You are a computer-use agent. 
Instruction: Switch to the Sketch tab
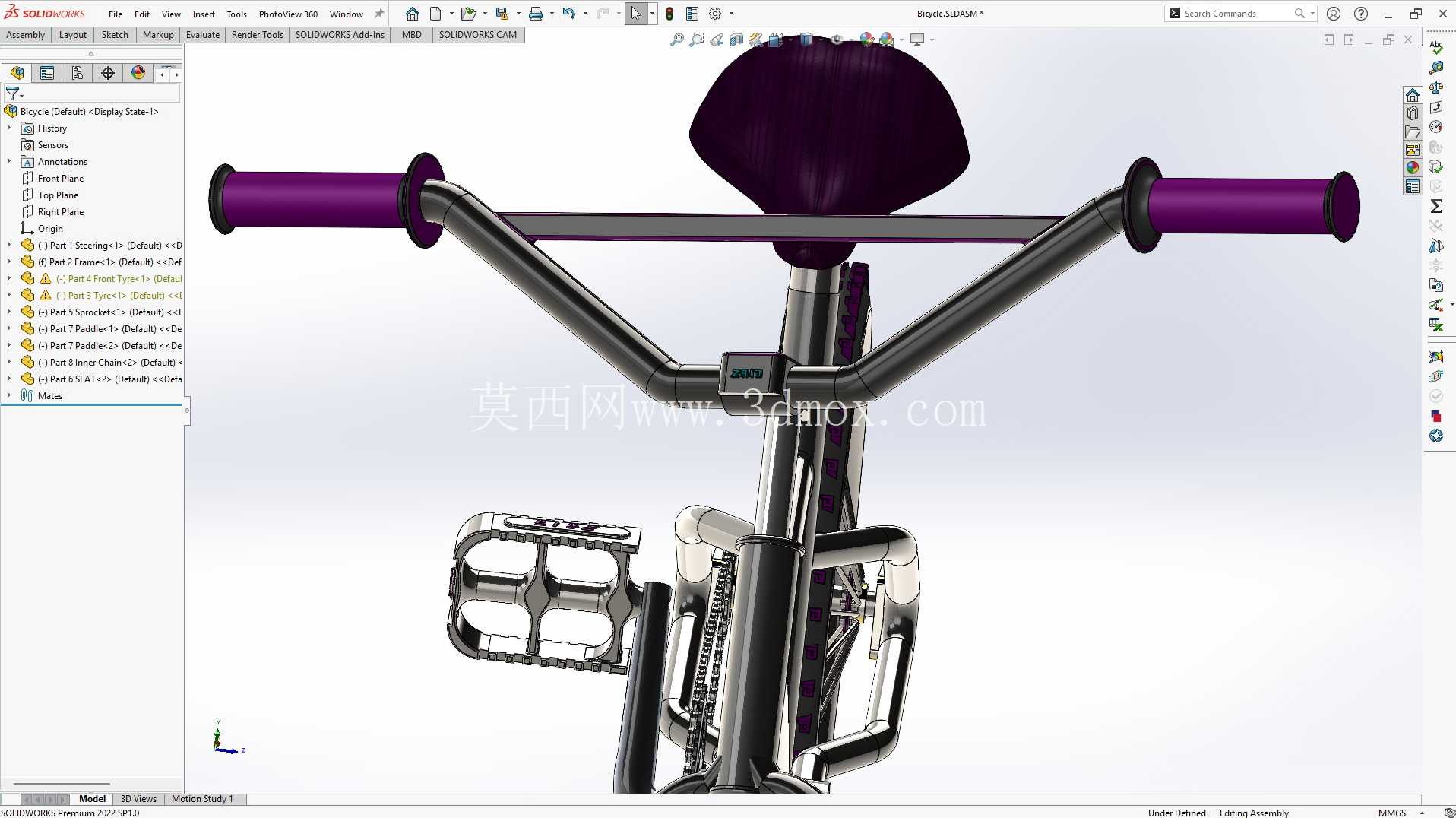pyautogui.click(x=115, y=35)
